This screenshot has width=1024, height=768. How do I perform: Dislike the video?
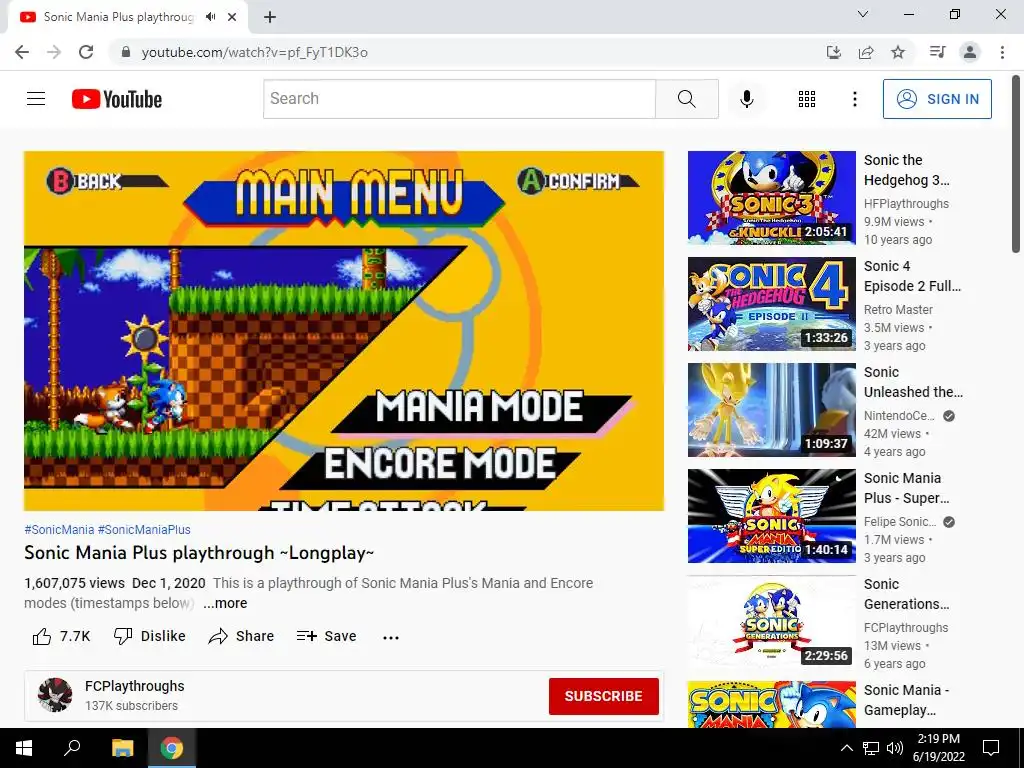(x=150, y=636)
